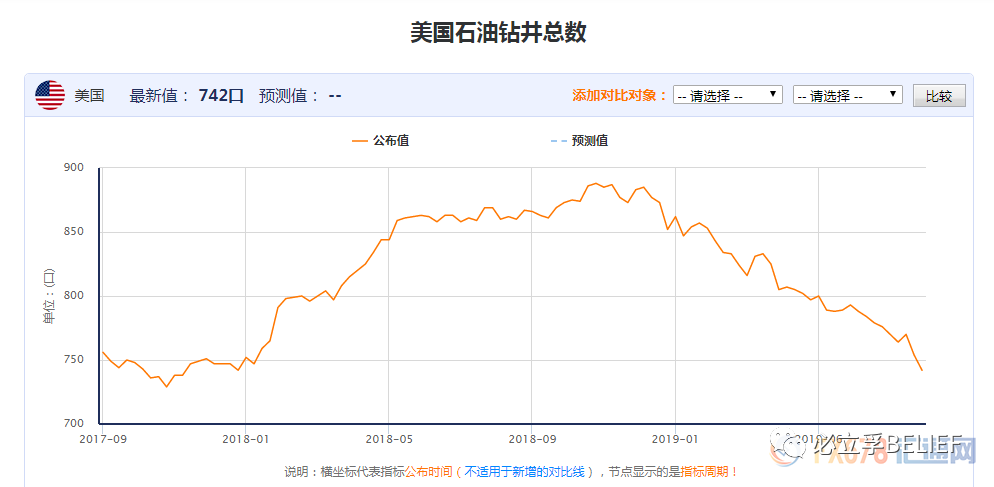Image resolution: width=994 pixels, height=487 pixels.
Task: Click the 2018-05 x-axis label
Action: pos(388,438)
